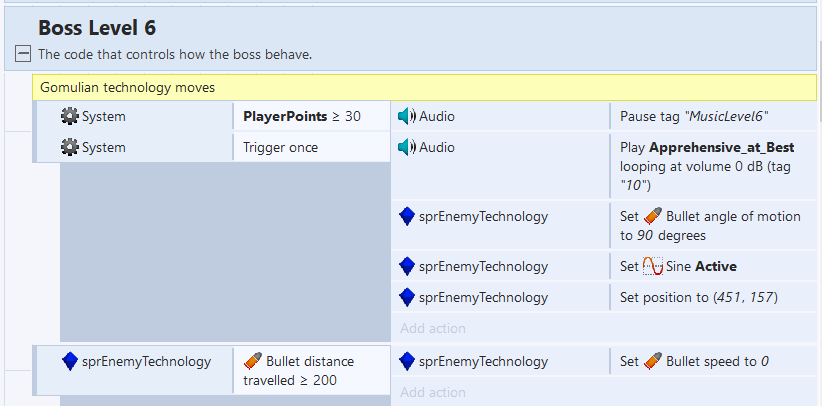Click the Play Apprehensive_at_Best action's Audio speaker icon
Viewport: 822px width, 406px height.
[x=406, y=148]
